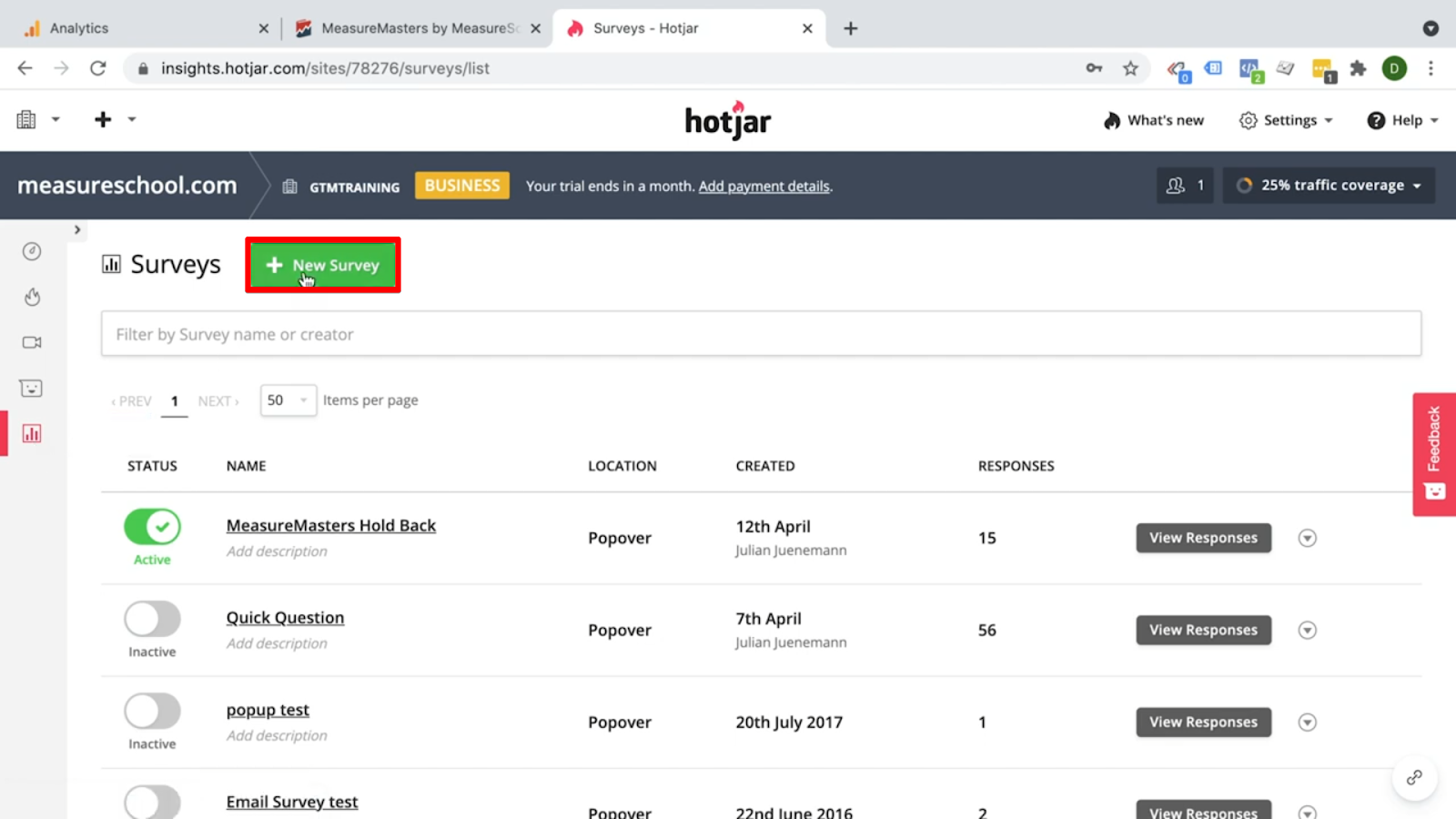Click the saved password key icon

point(1094,68)
